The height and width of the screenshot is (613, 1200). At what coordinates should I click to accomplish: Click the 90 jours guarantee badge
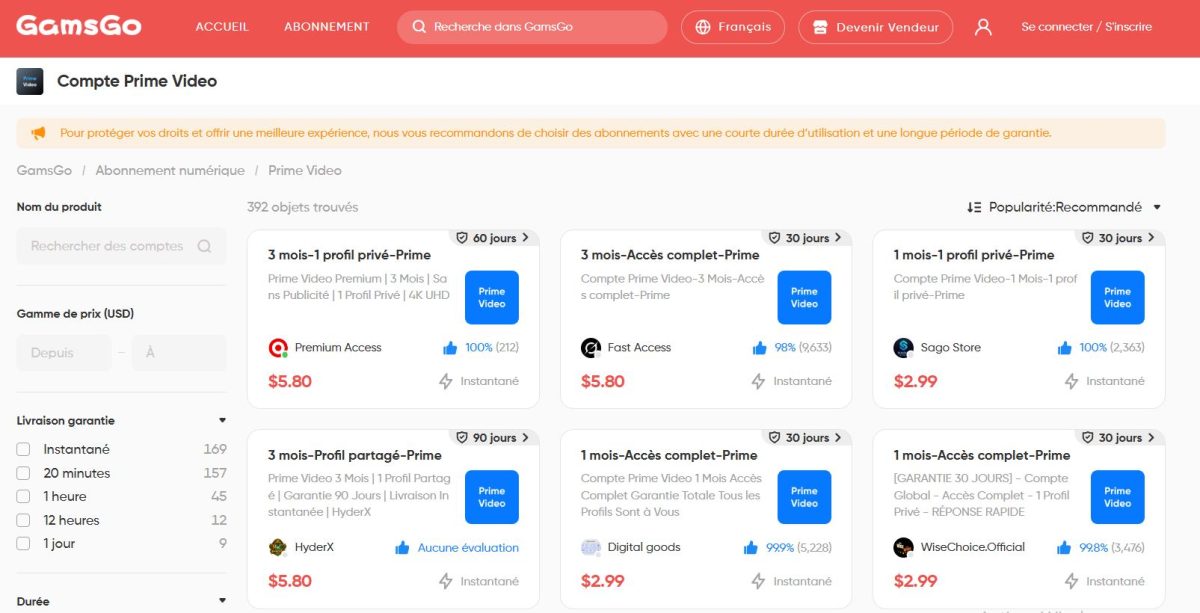pyautogui.click(x=494, y=438)
